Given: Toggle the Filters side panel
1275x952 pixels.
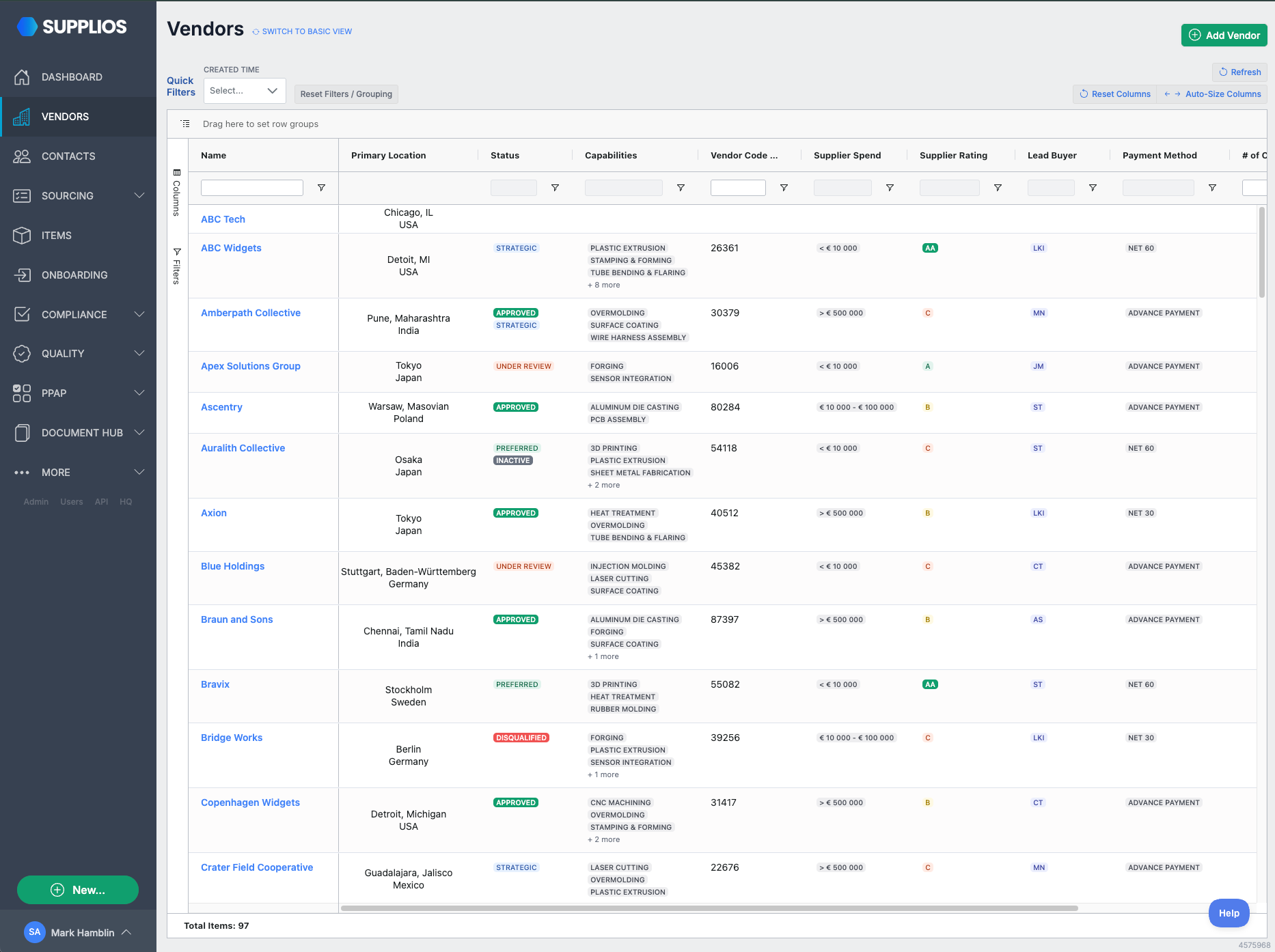Looking at the screenshot, I should 177,266.
